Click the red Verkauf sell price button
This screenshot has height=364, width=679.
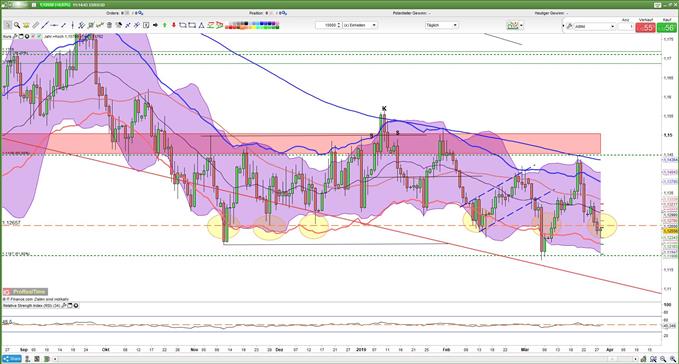(x=645, y=28)
